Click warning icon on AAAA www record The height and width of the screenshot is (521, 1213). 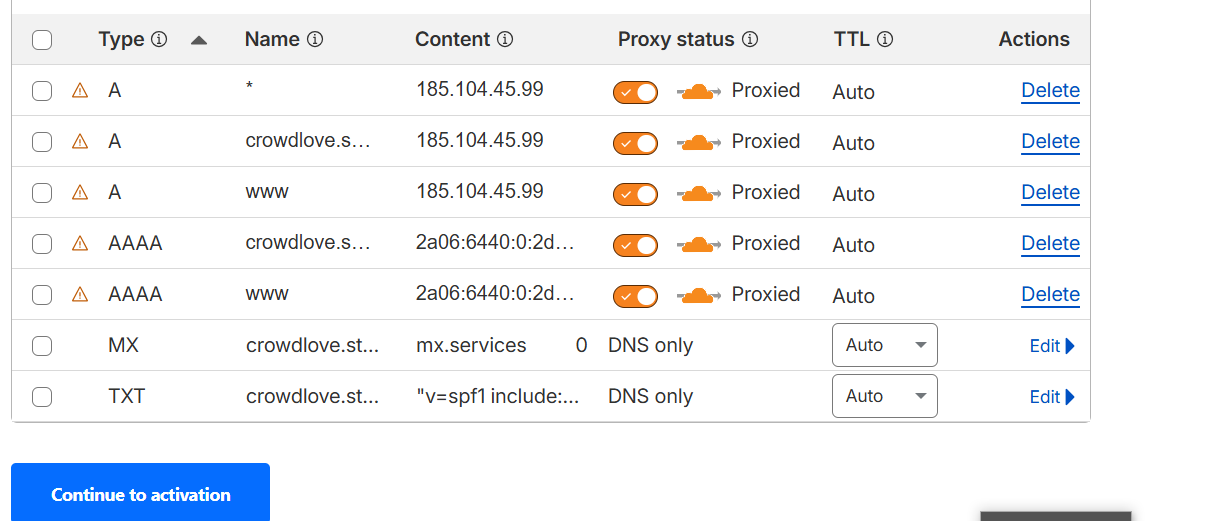point(80,295)
